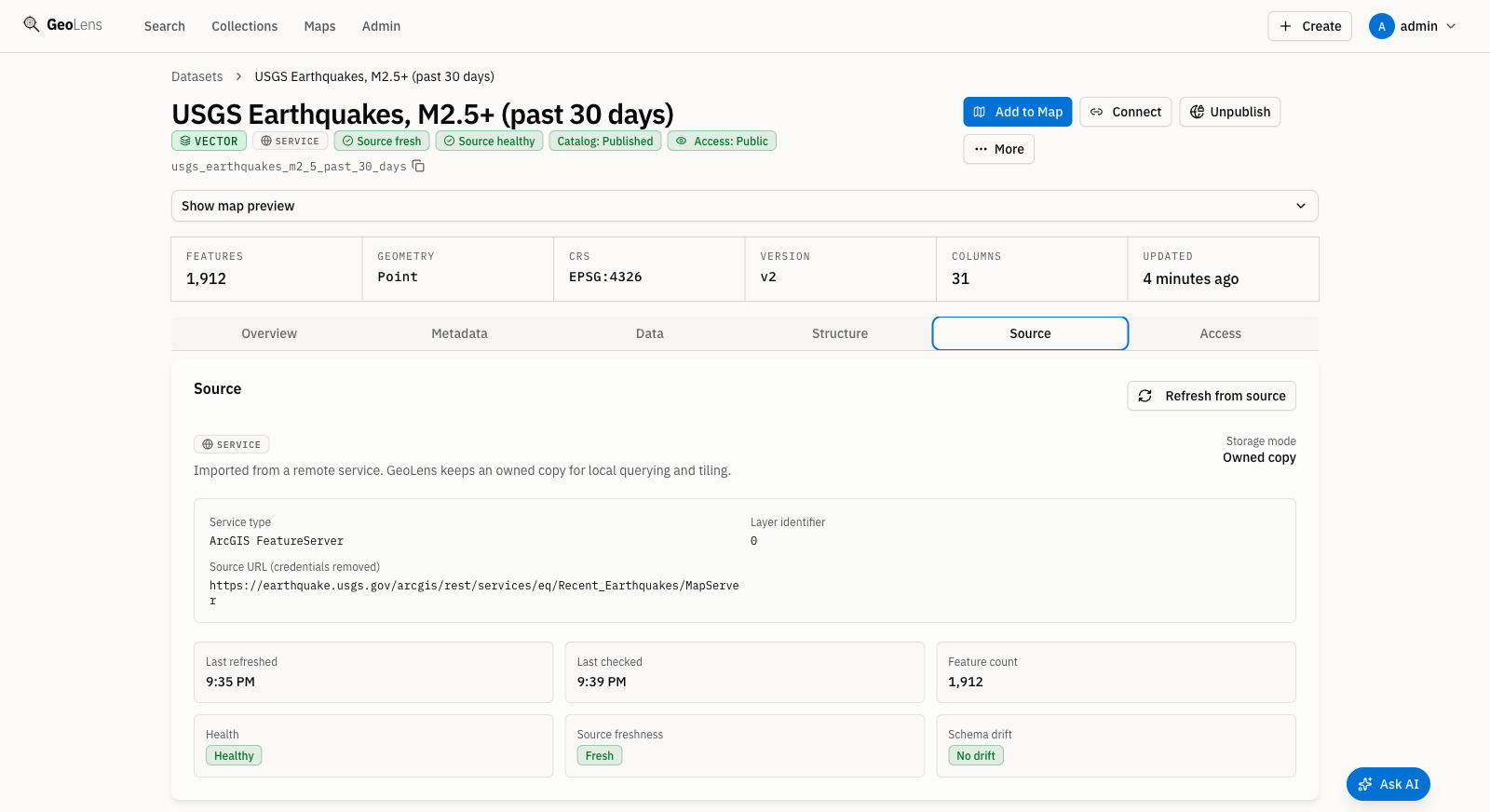The image size is (1490, 812).
Task: Click the Datasets breadcrumb link
Action: (197, 76)
